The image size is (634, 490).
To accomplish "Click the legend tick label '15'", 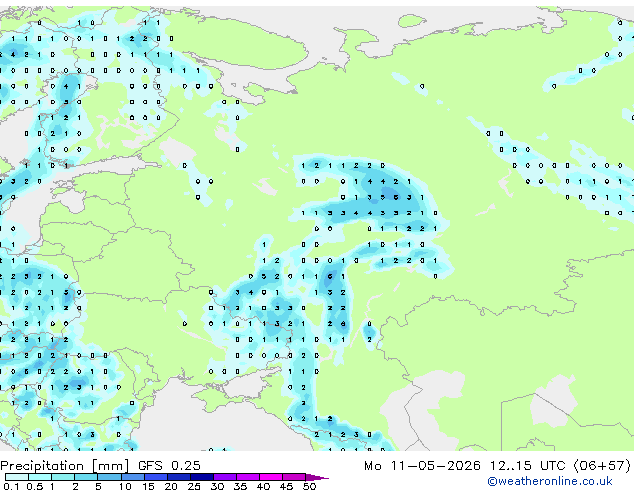I will point(148,486).
